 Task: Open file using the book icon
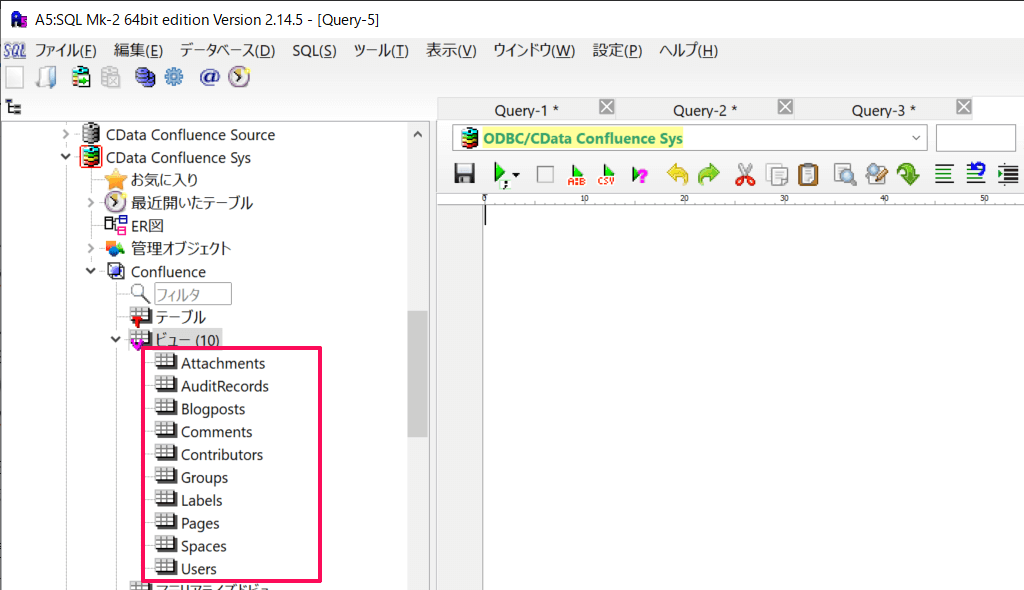pyautogui.click(x=46, y=77)
